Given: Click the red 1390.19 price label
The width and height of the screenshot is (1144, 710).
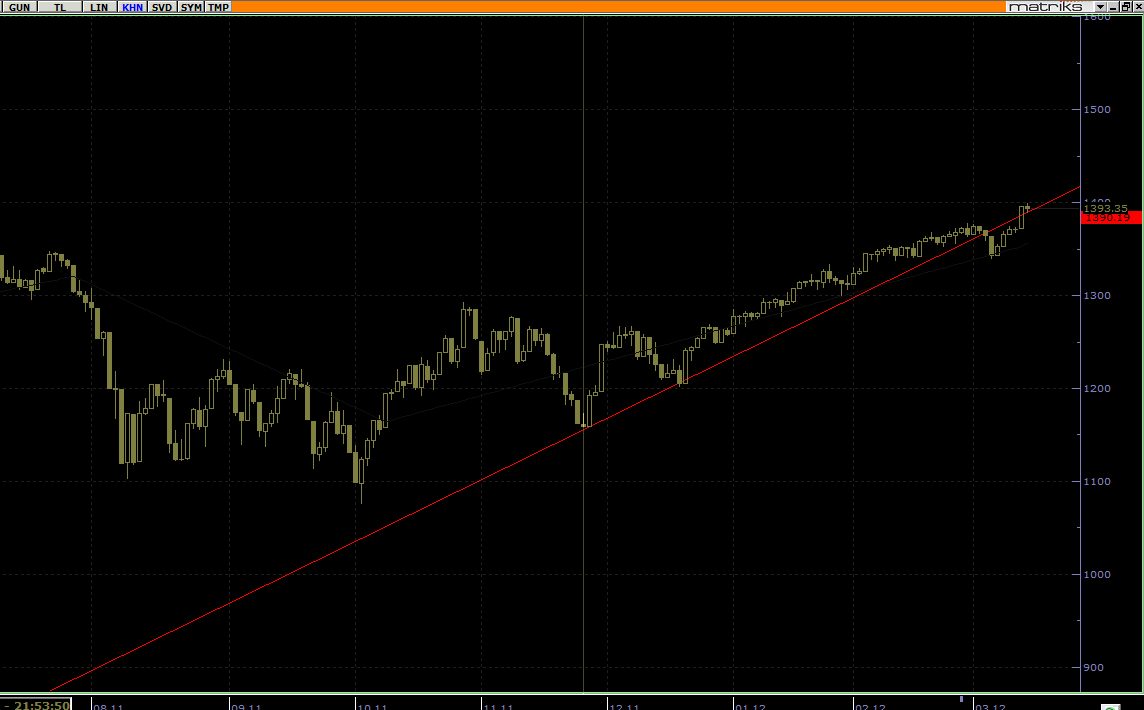Looking at the screenshot, I should tap(1110, 217).
